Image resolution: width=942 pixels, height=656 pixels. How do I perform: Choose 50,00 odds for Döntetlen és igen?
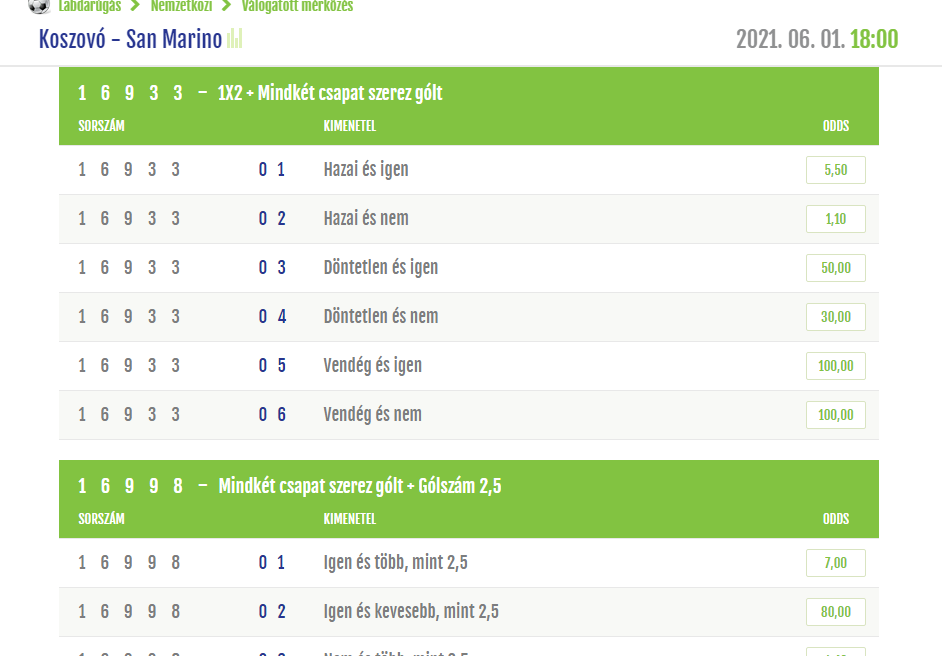pos(835,268)
